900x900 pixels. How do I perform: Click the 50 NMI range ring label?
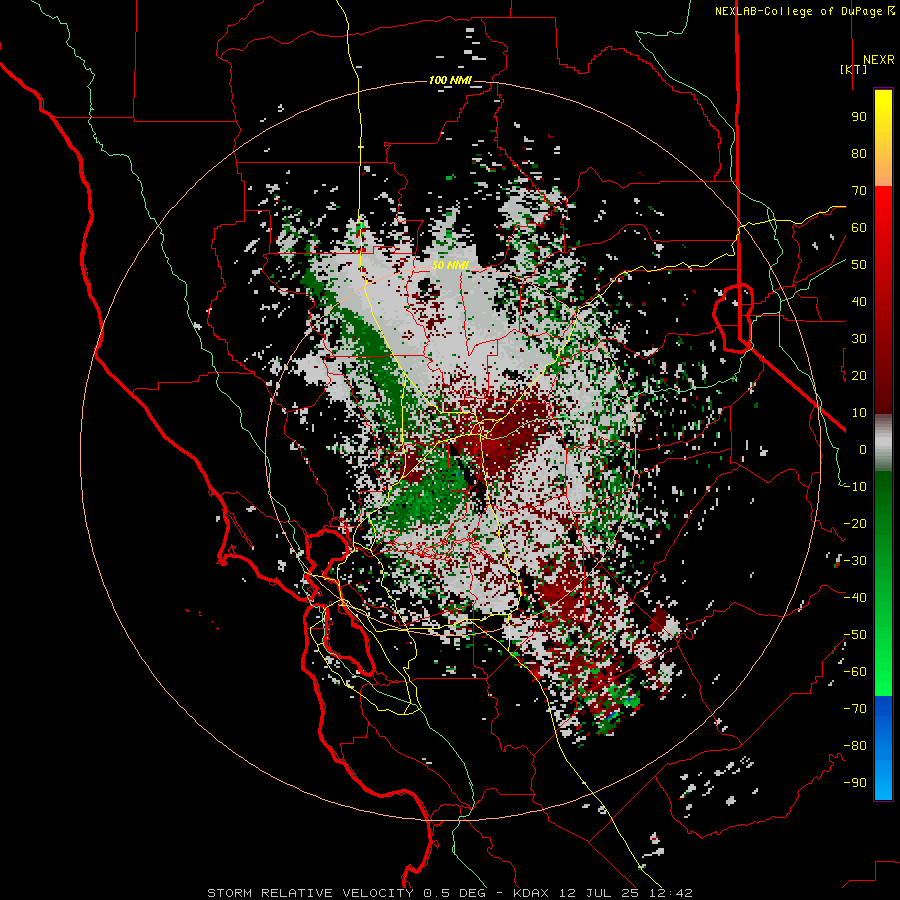click(x=450, y=265)
